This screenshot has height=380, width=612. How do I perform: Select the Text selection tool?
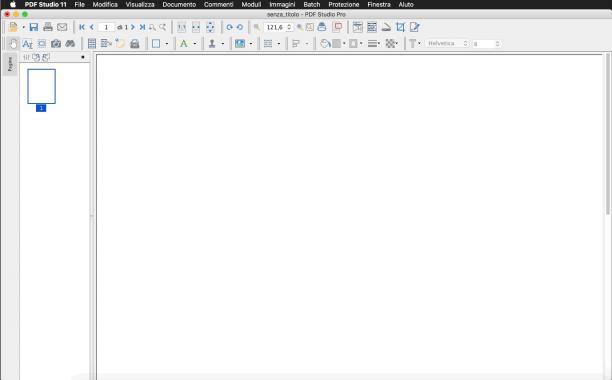tap(27, 44)
